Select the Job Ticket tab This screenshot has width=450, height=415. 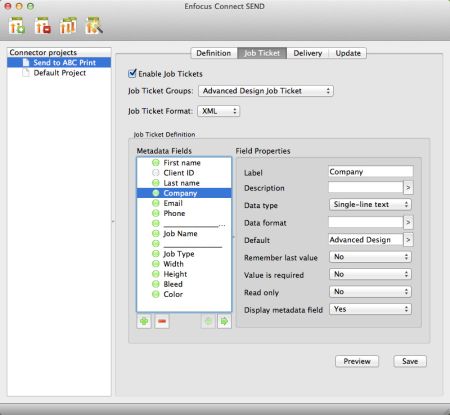click(x=262, y=53)
